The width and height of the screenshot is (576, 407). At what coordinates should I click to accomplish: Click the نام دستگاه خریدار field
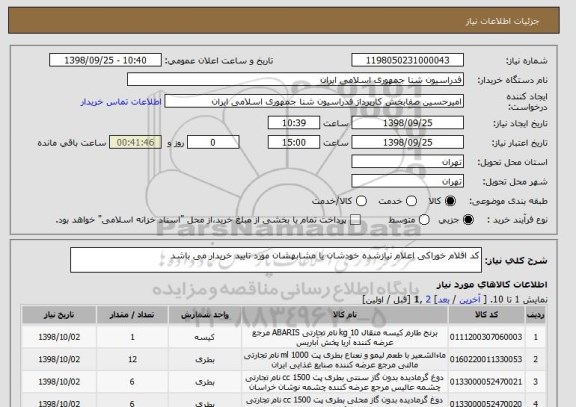[x=295, y=79]
